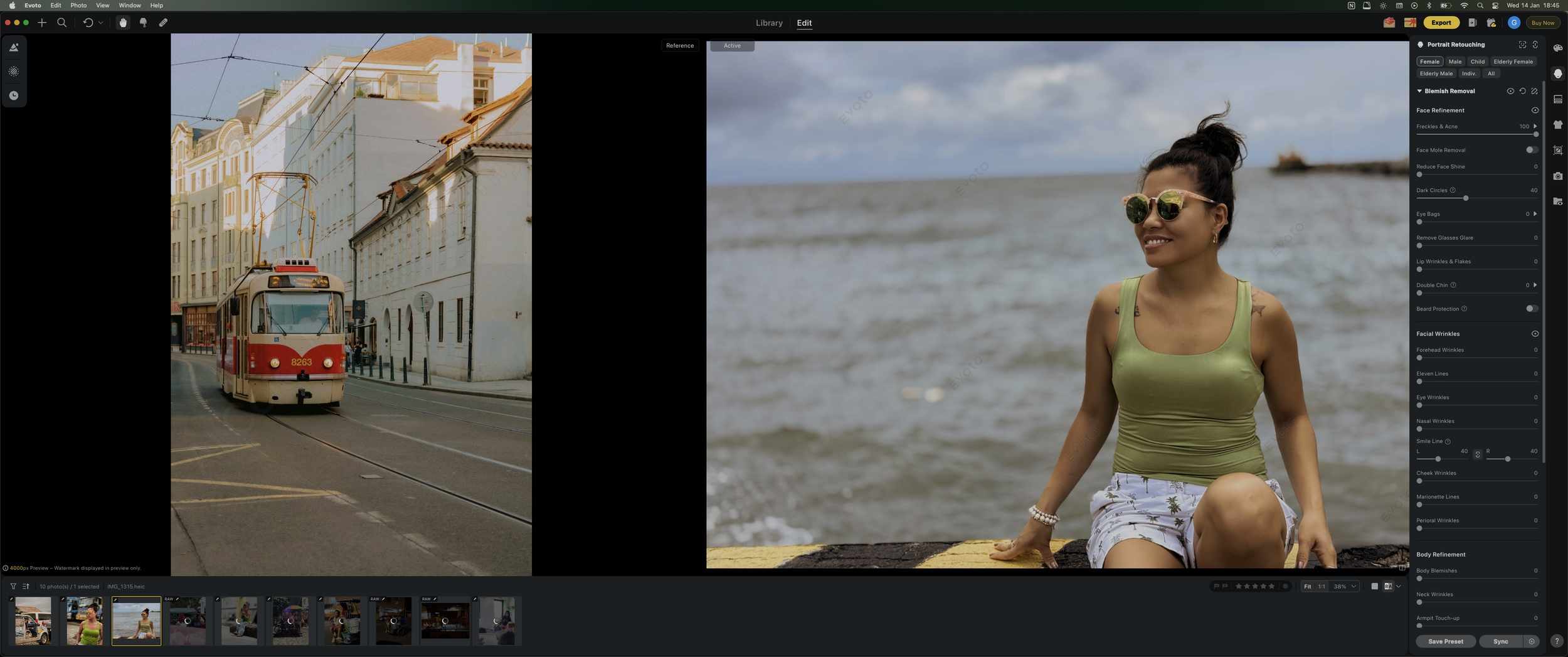Viewport: 1568px width, 657px height.
Task: Adjust the Dark Circles slider handle
Action: [1465, 198]
